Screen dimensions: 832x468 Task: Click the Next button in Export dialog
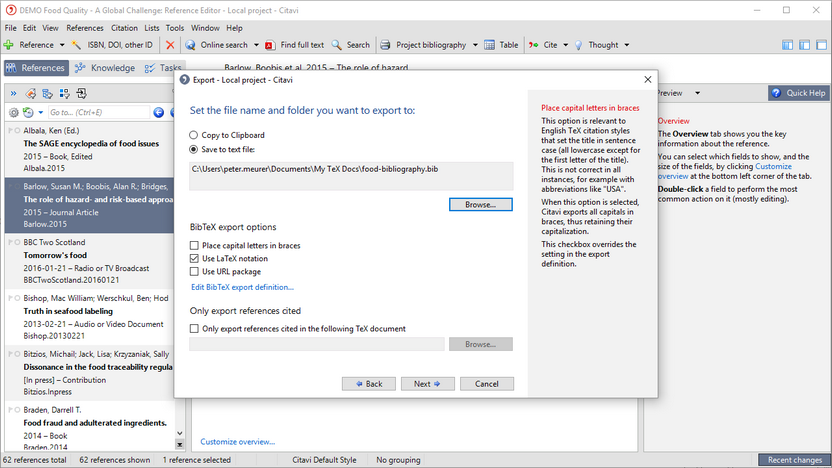pyautogui.click(x=428, y=384)
